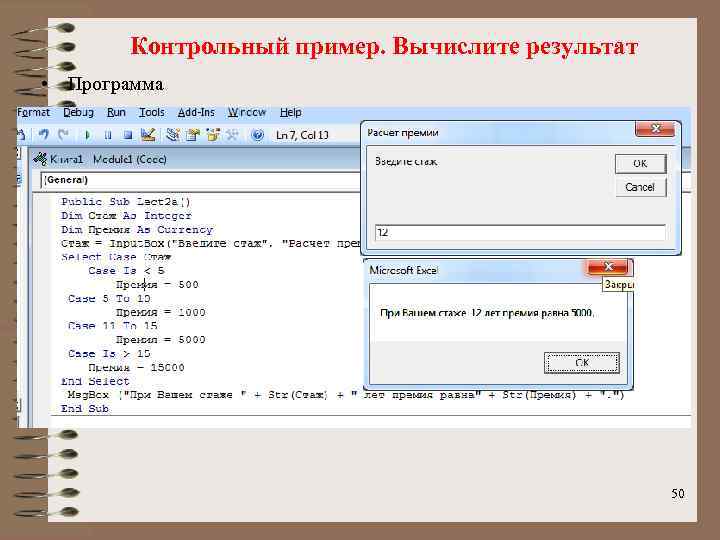720x540 pixels.
Task: Open the Window menu
Action: click(247, 112)
